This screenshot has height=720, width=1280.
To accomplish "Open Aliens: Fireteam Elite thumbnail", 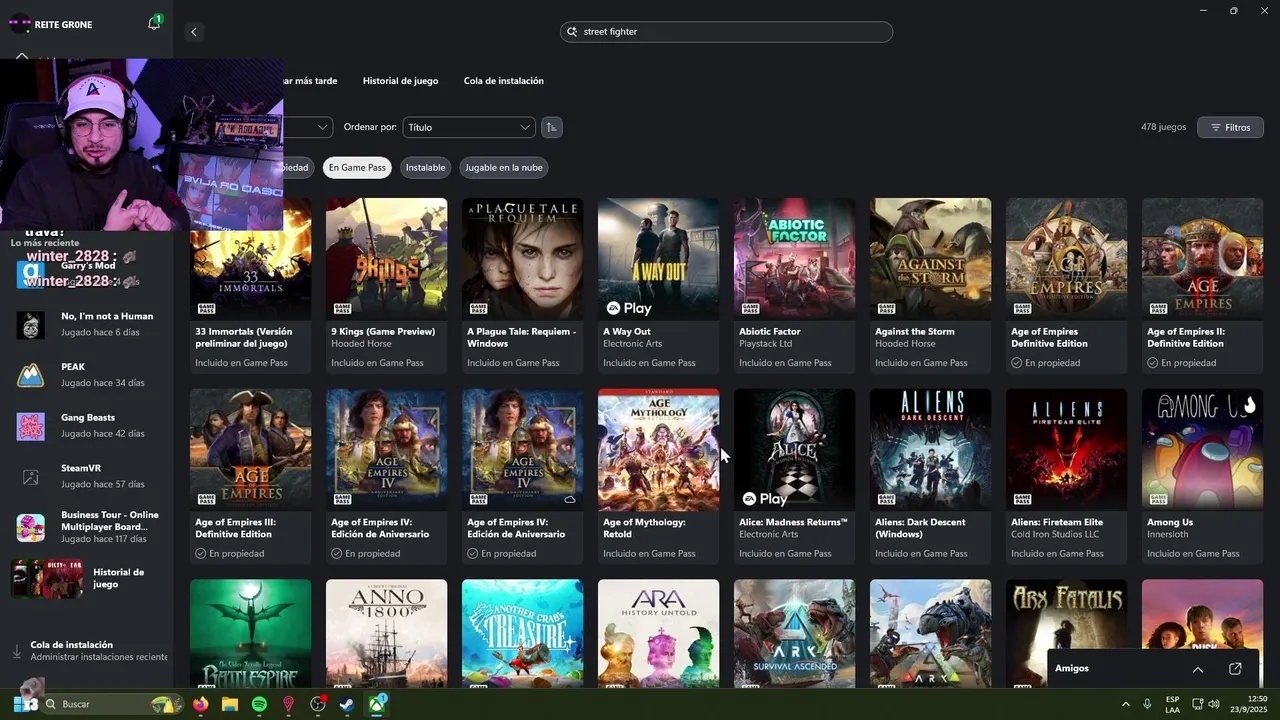I will (x=1067, y=450).
